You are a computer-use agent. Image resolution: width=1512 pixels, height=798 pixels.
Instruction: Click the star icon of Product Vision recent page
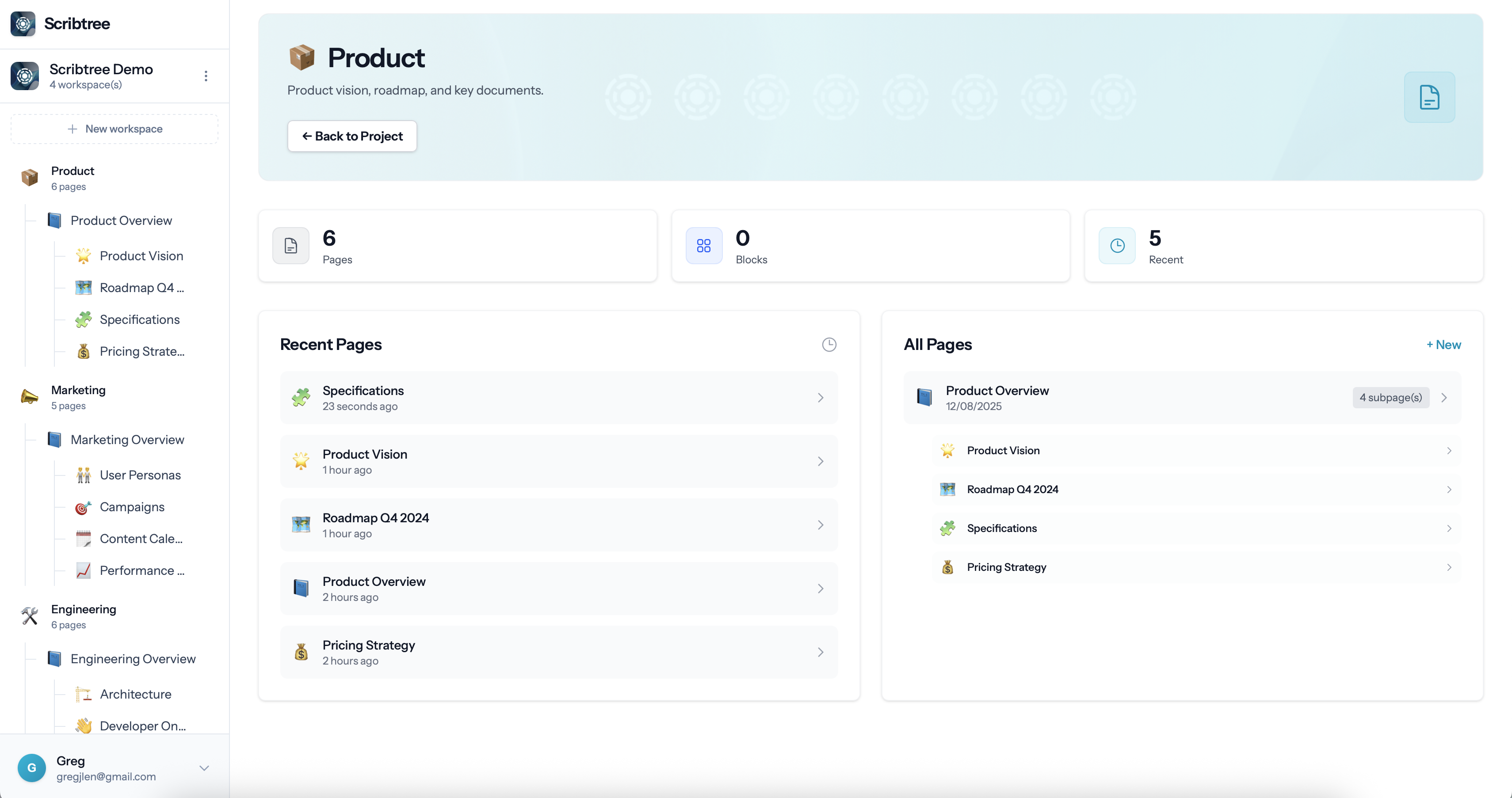tap(301, 461)
